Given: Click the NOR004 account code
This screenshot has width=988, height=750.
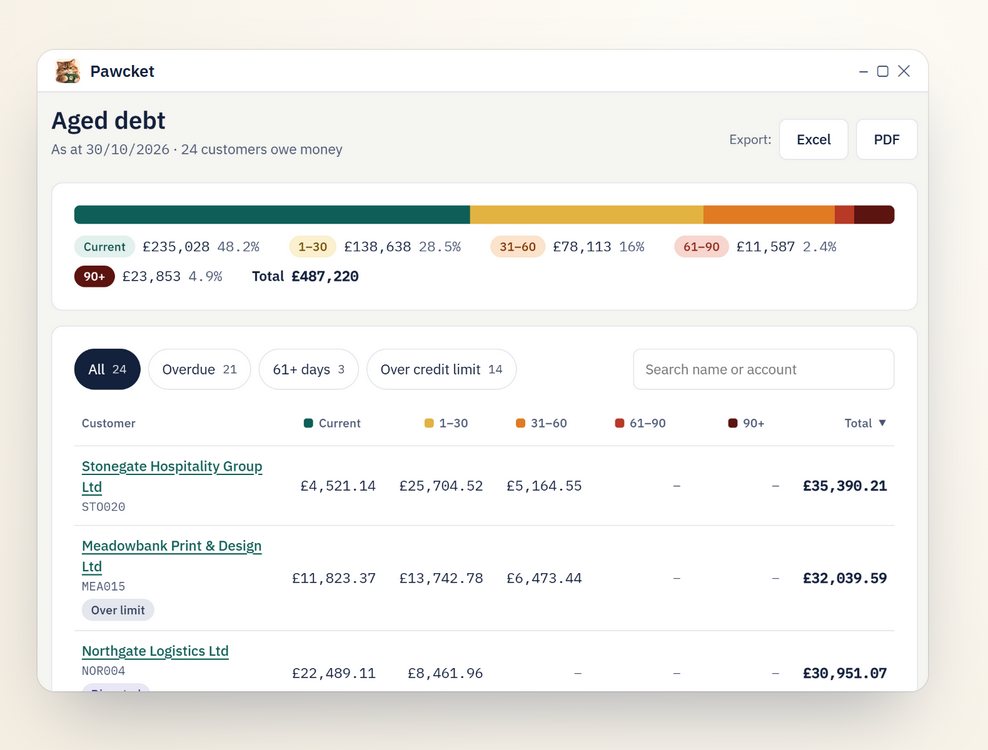Looking at the screenshot, I should 103,671.
